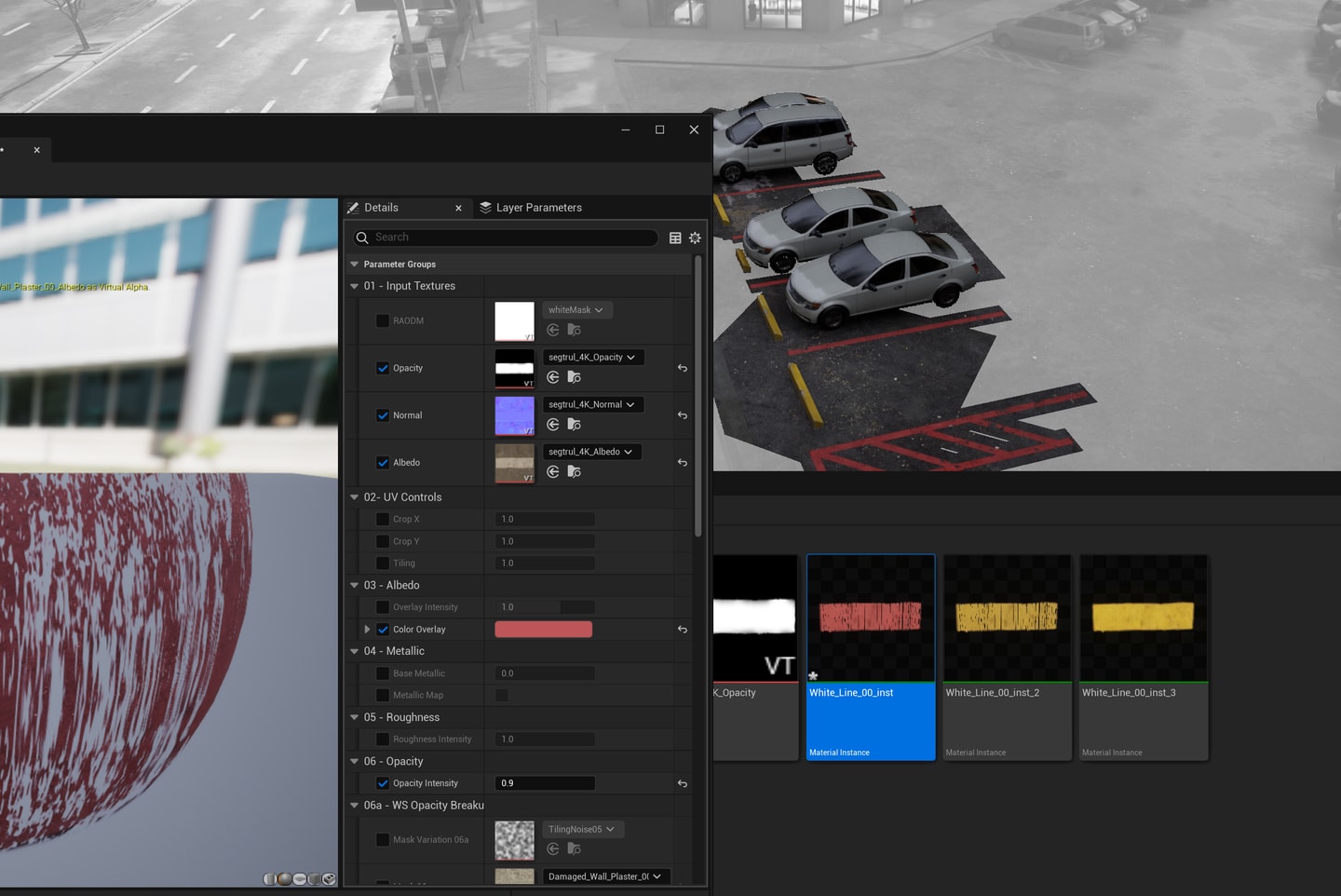This screenshot has width=1341, height=896.
Task: Use selected asset for Opacity texture
Action: pos(553,377)
